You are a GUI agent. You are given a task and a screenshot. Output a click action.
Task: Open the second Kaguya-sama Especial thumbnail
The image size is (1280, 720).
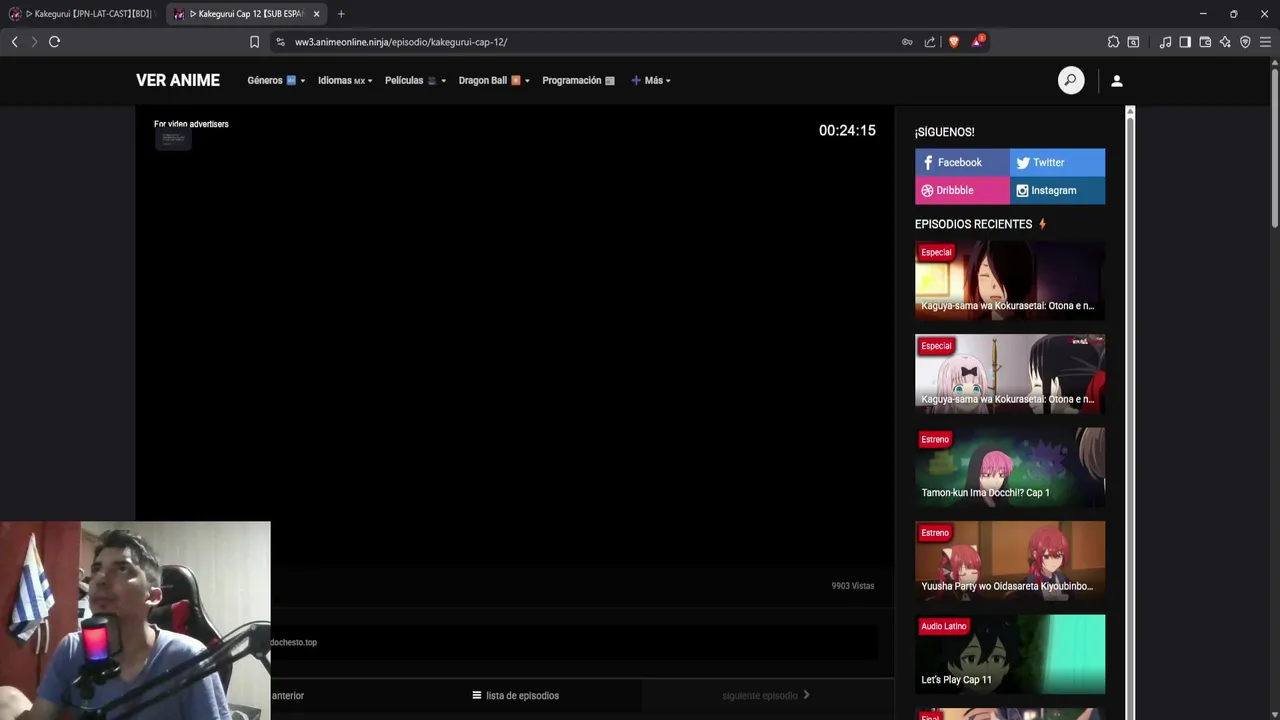point(1010,374)
